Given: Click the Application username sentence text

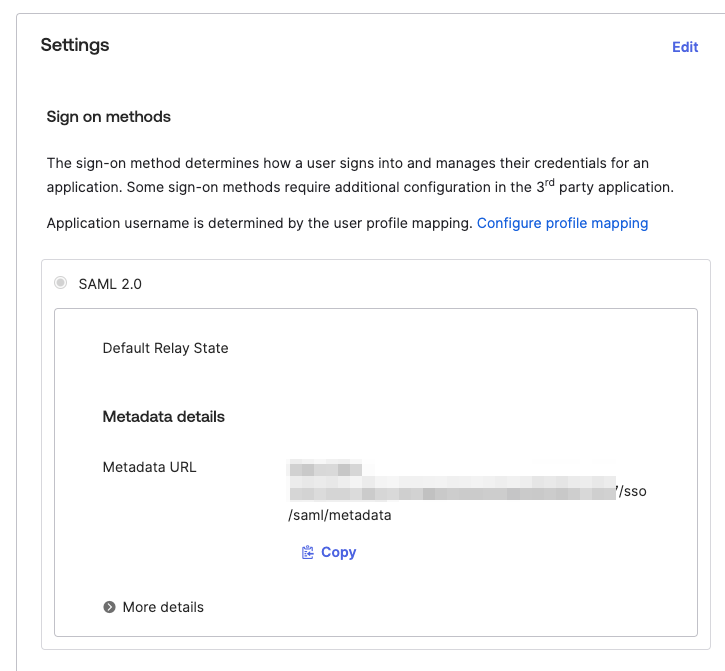Looking at the screenshot, I should click(x=259, y=223).
